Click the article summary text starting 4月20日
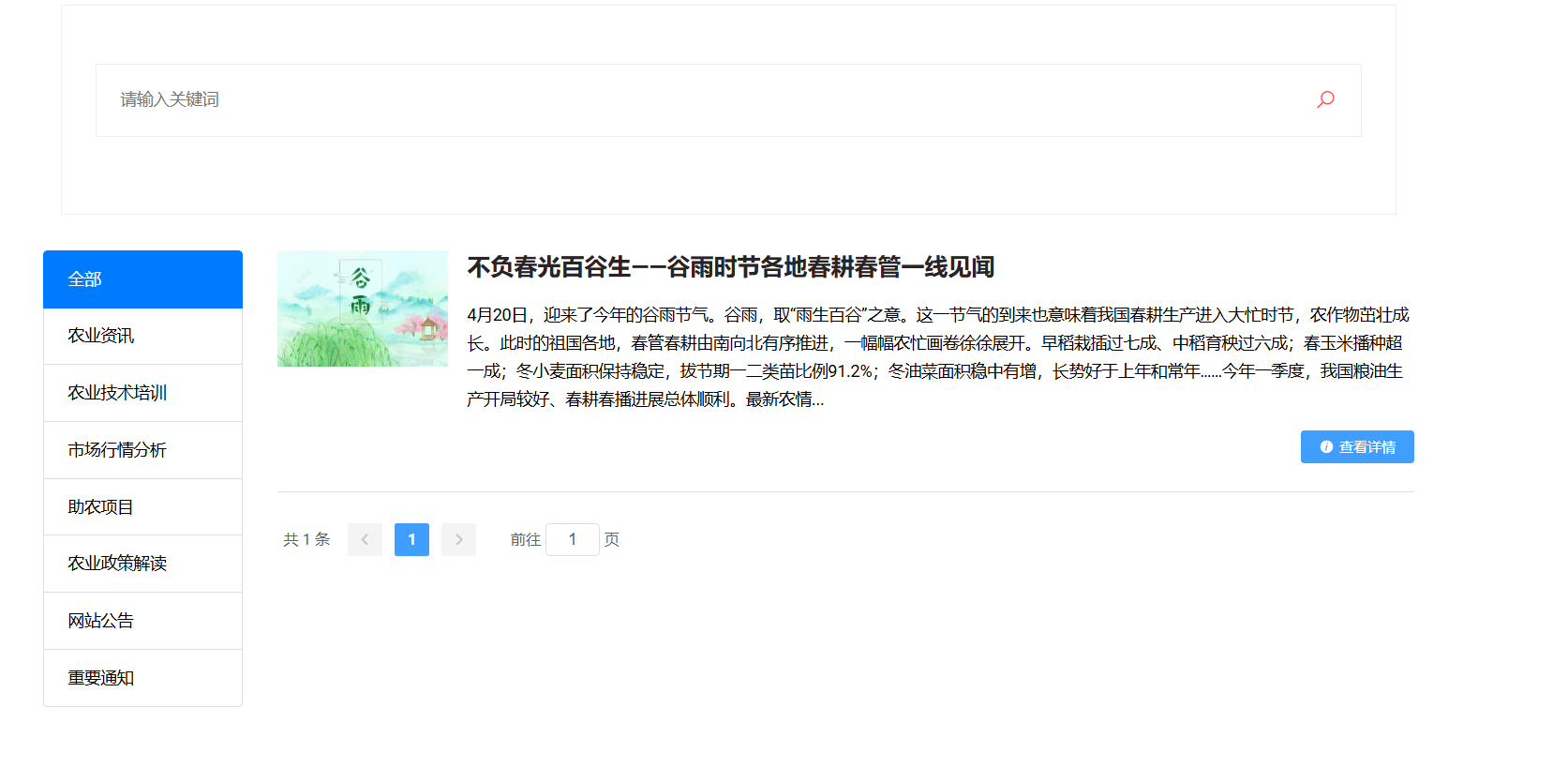 pos(938,357)
